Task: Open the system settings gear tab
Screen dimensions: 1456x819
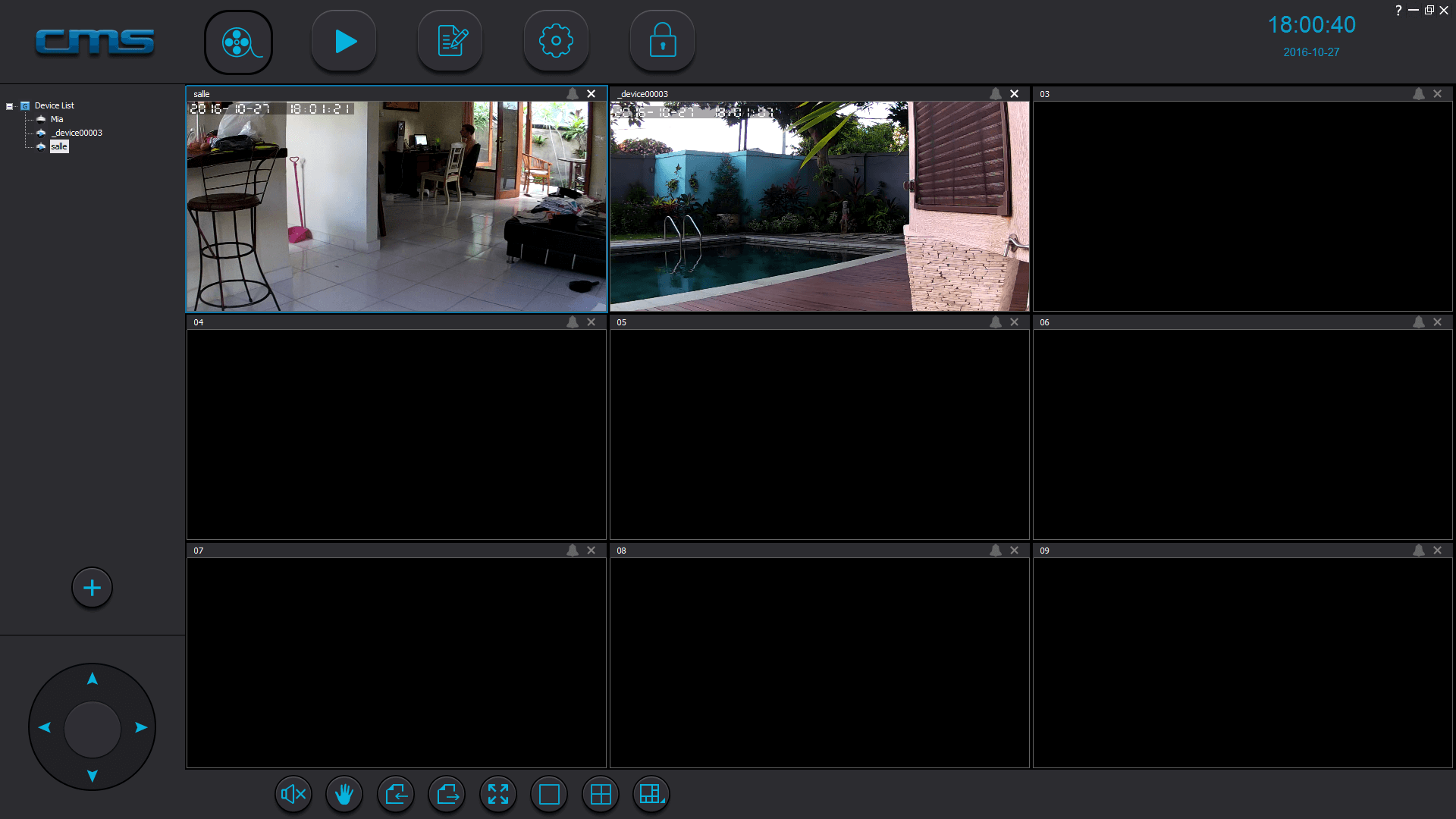Action: pyautogui.click(x=556, y=41)
